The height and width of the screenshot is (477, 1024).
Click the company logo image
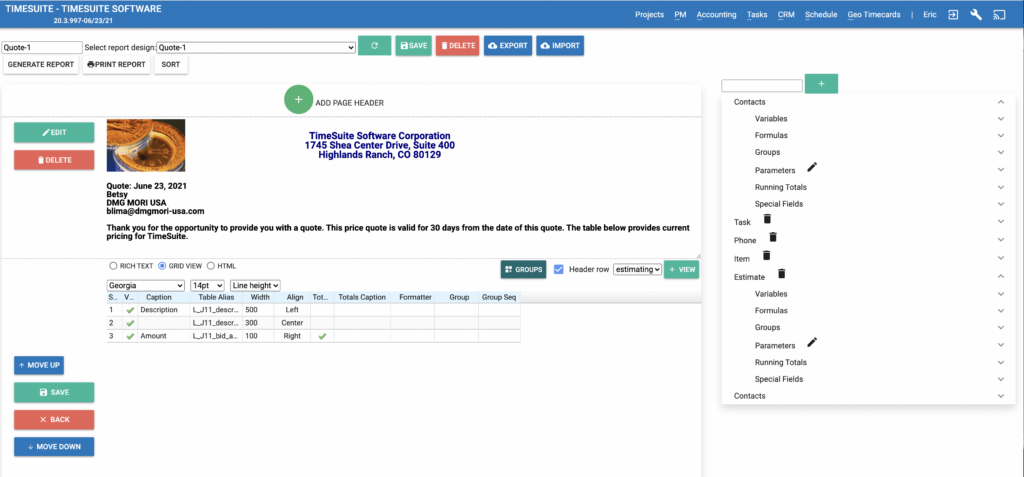(146, 145)
